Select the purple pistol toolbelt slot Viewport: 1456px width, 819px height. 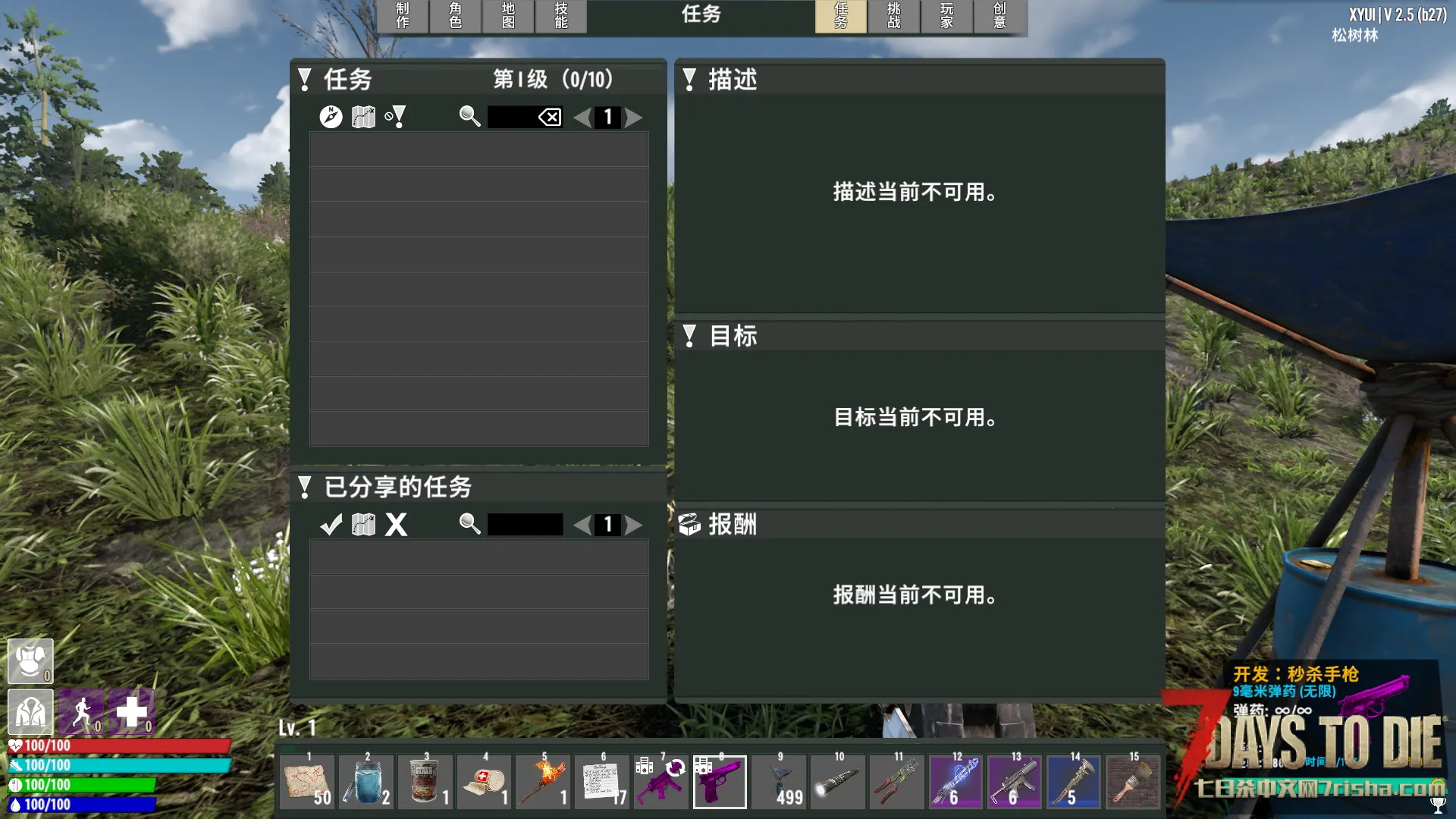click(x=719, y=782)
